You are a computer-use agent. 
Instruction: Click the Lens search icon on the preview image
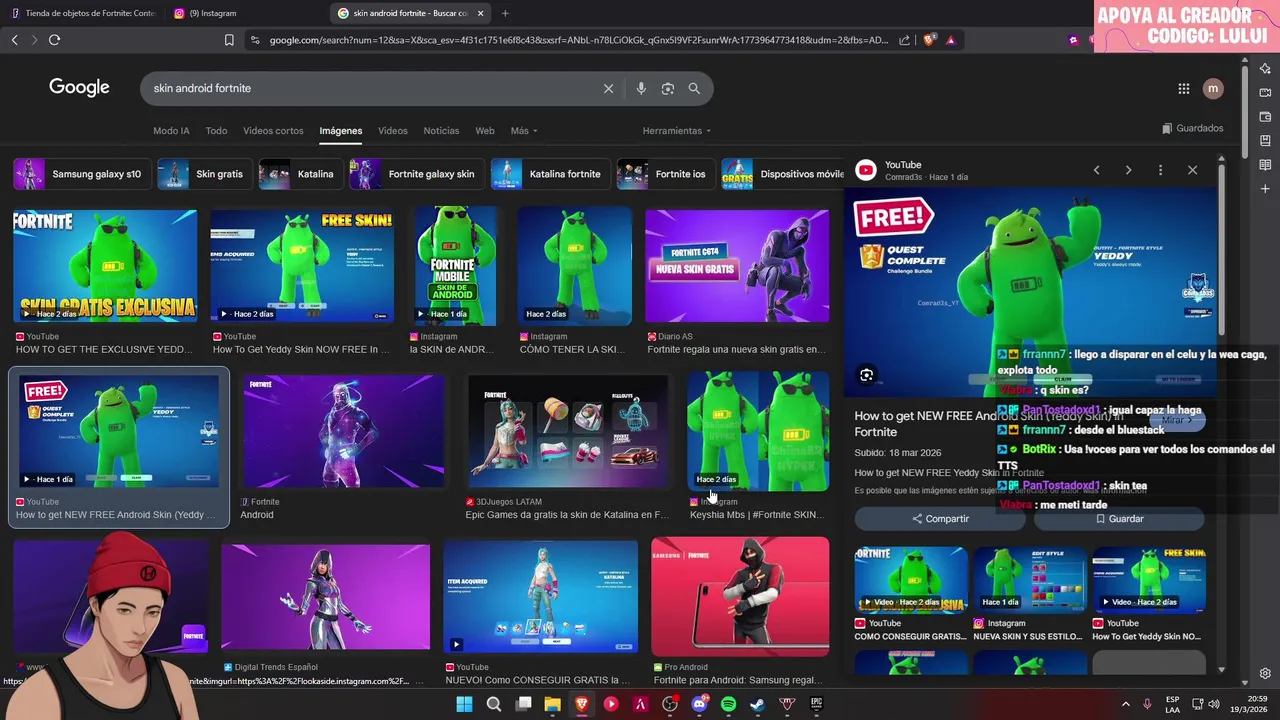coord(867,375)
